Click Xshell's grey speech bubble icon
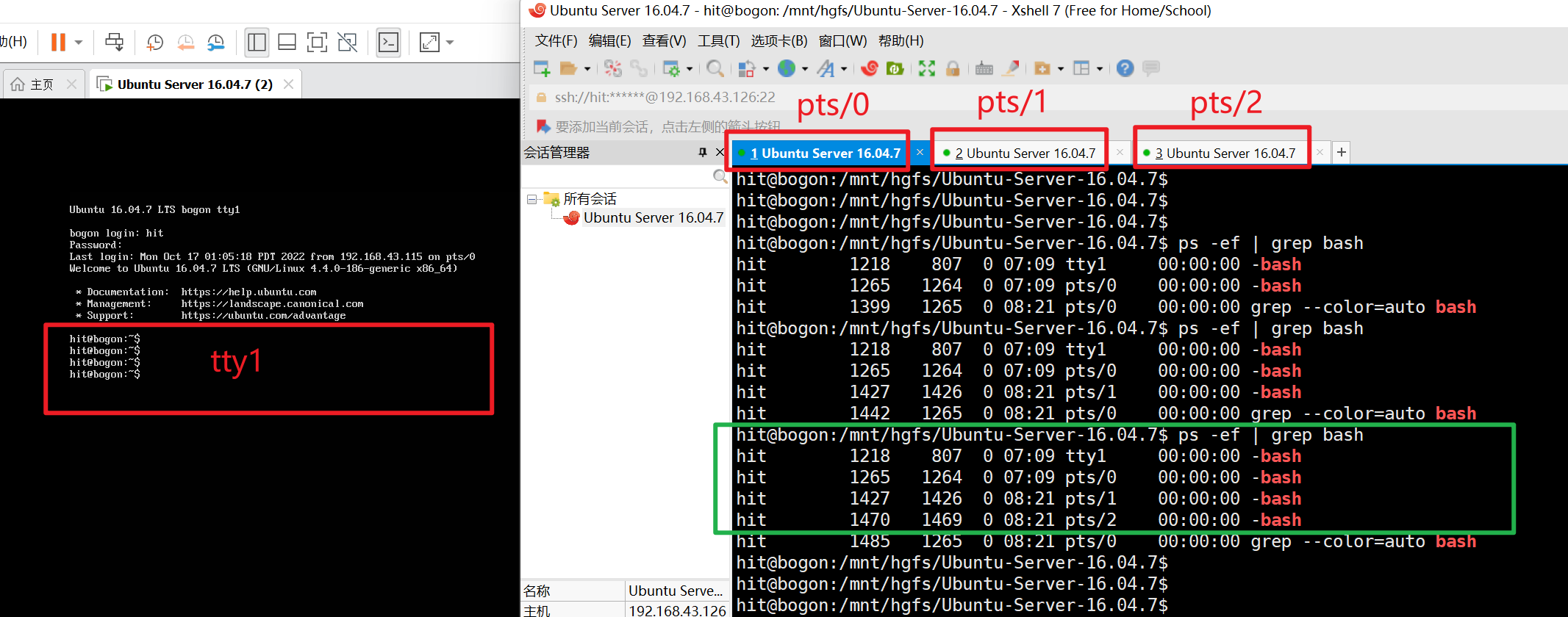 coord(1151,68)
